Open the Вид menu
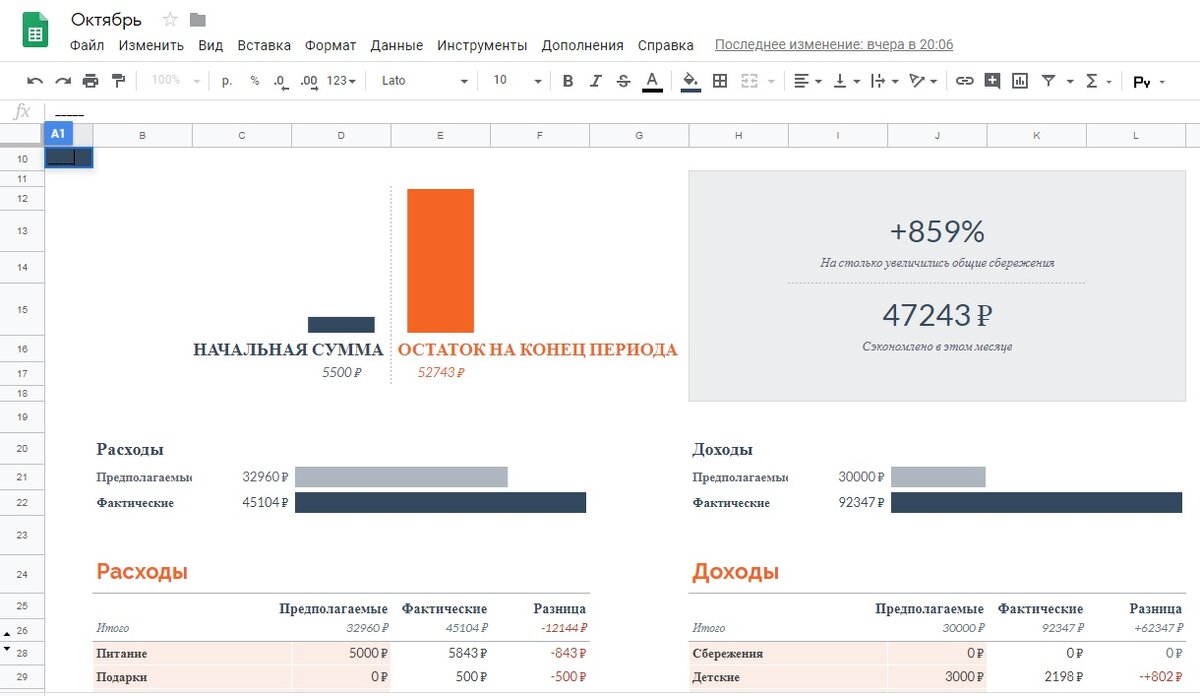The width and height of the screenshot is (1200, 696). [211, 45]
